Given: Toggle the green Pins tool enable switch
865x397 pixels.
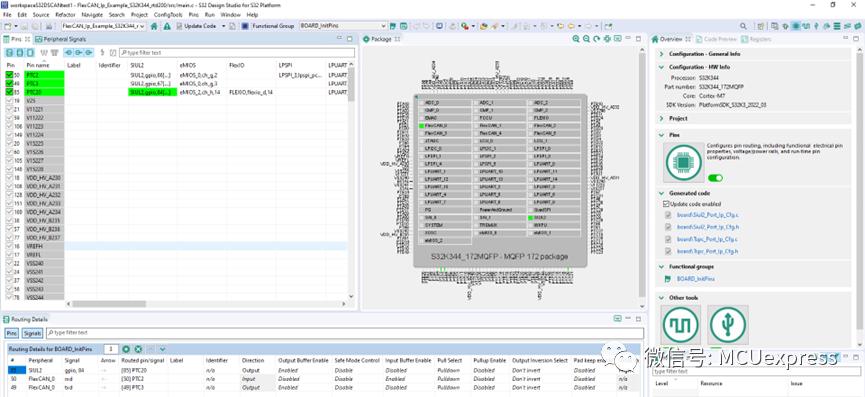Looking at the screenshot, I should point(715,178).
